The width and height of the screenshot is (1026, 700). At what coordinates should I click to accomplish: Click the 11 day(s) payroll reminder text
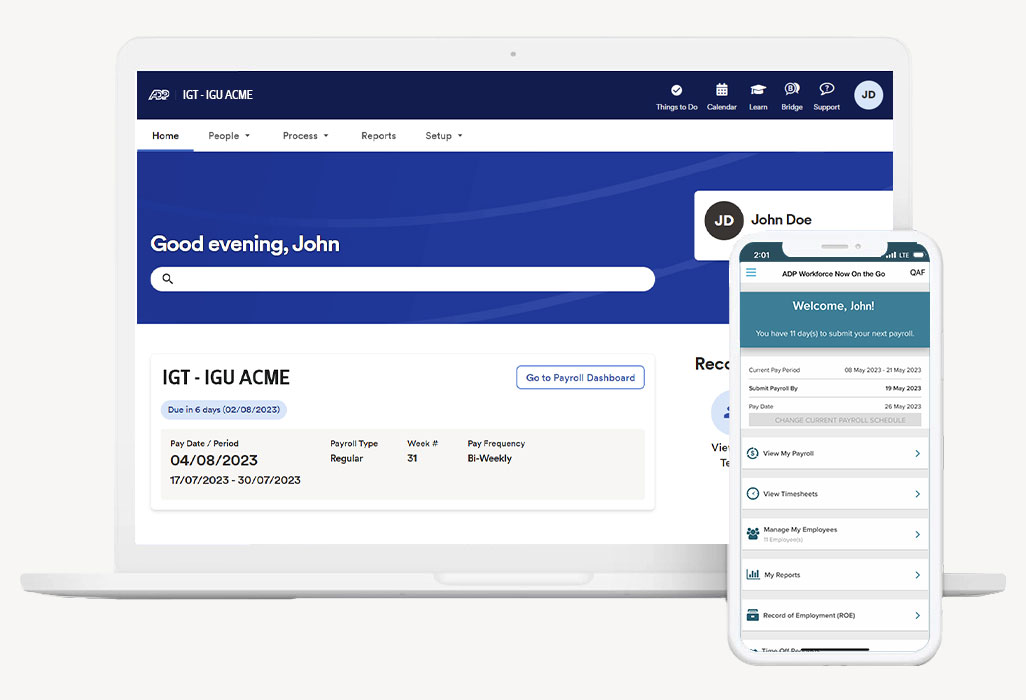point(834,334)
